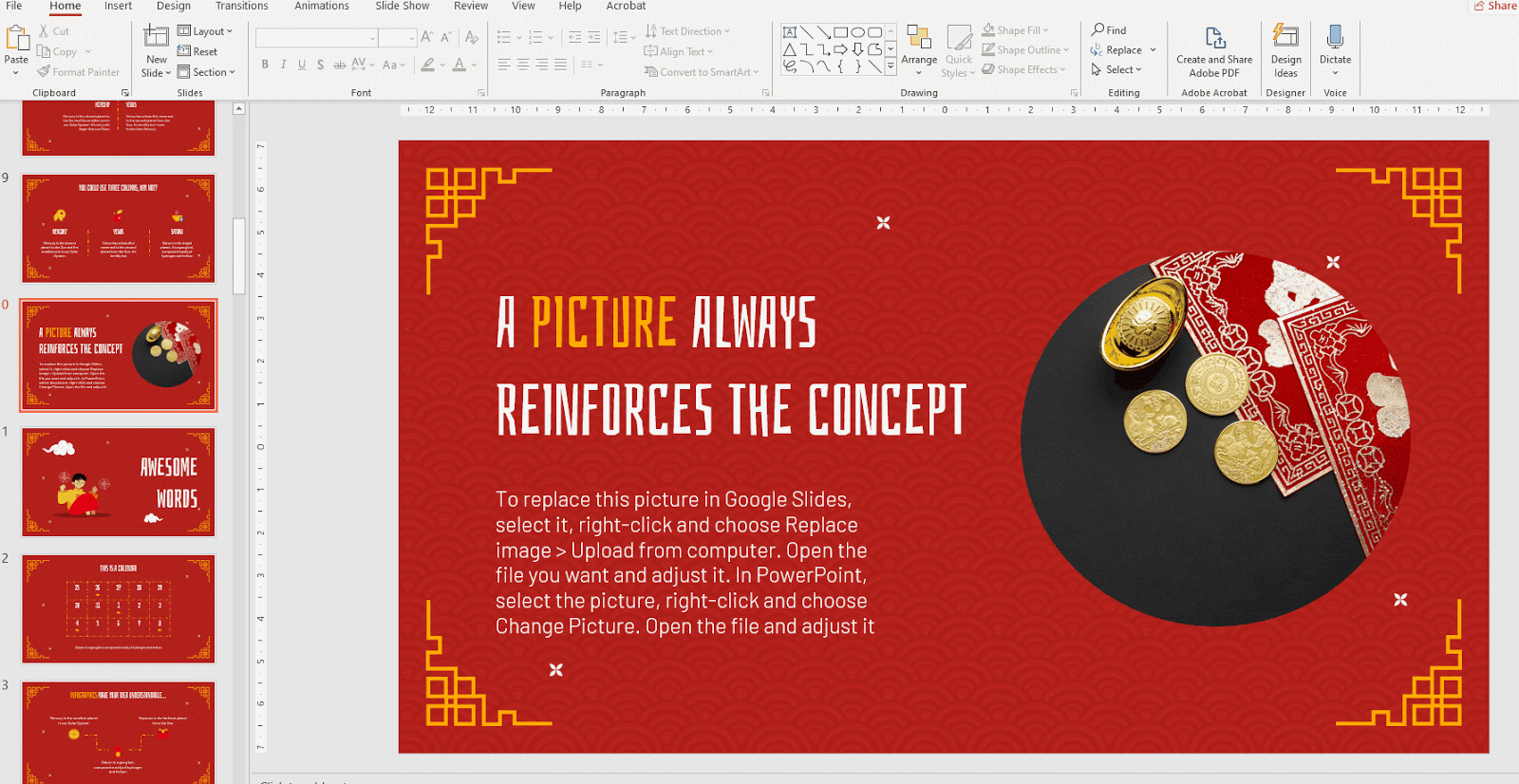Expand the Layout dropdown

point(206,31)
